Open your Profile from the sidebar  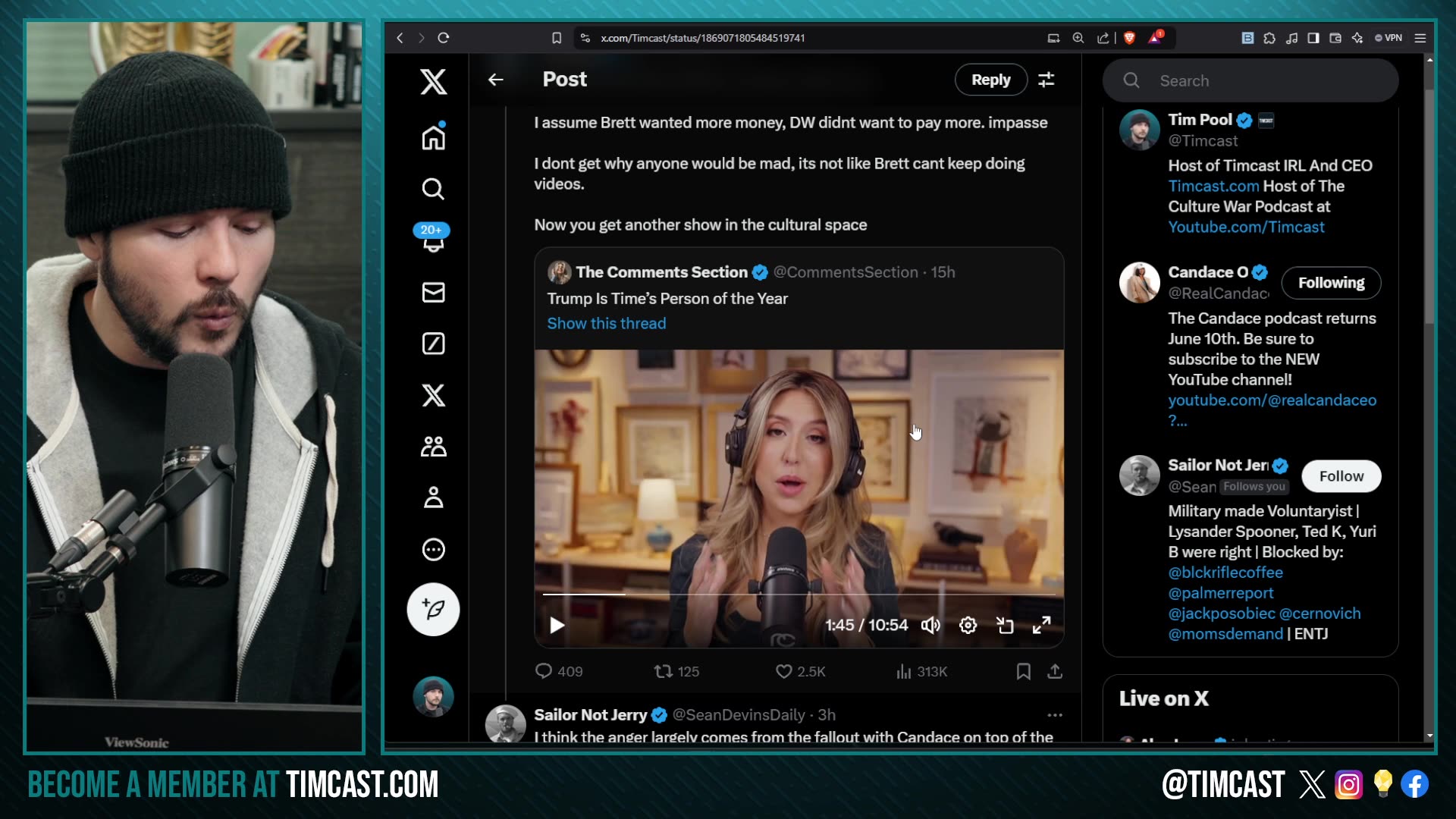click(433, 497)
